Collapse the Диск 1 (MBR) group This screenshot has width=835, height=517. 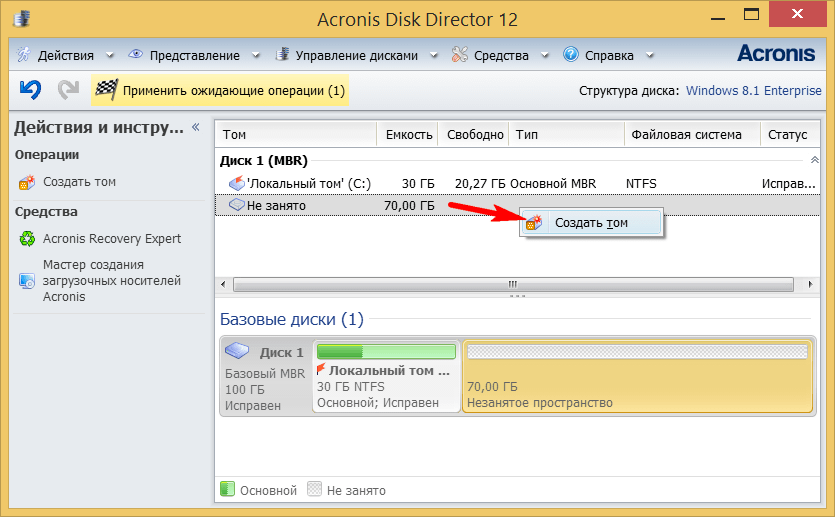pos(814,160)
